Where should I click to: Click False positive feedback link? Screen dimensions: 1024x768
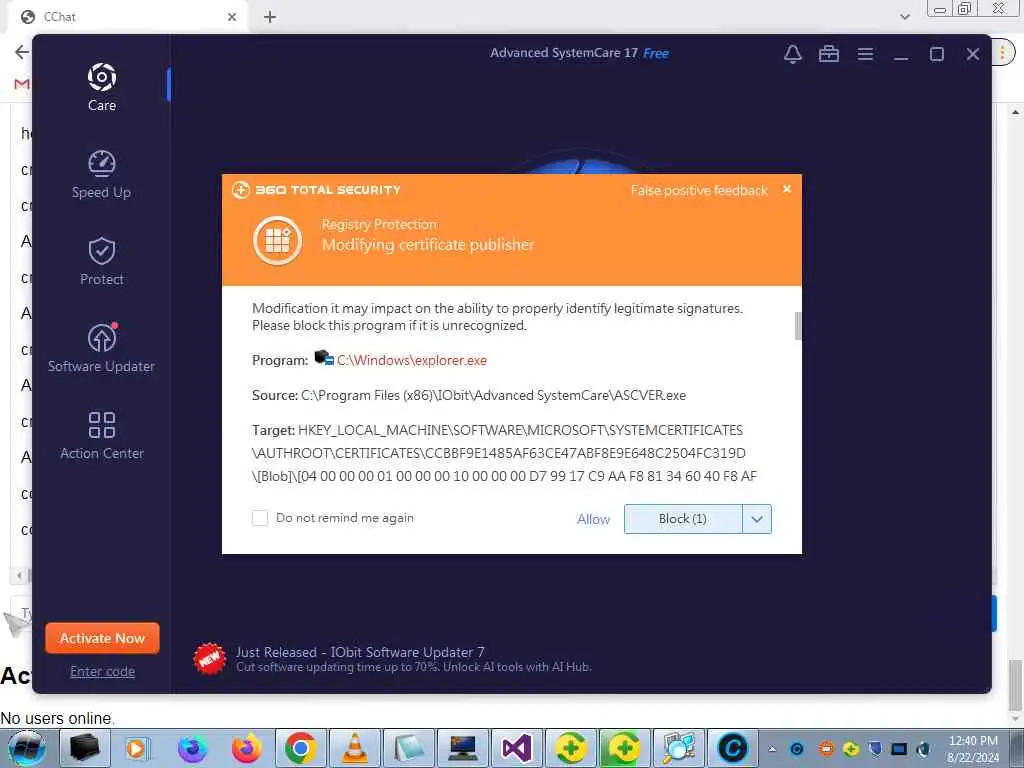(x=699, y=190)
